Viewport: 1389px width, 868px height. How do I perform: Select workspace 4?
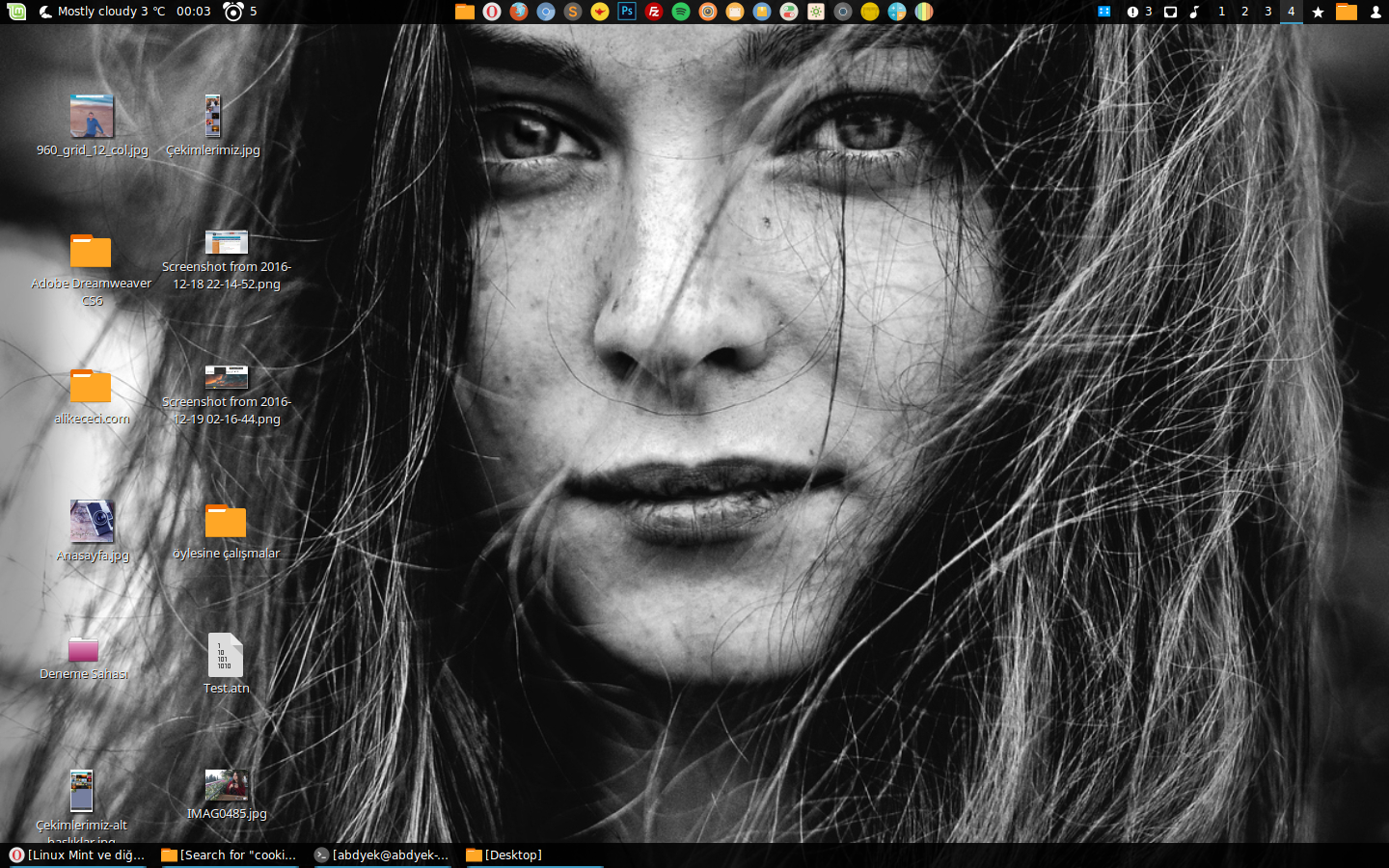pos(1291,12)
